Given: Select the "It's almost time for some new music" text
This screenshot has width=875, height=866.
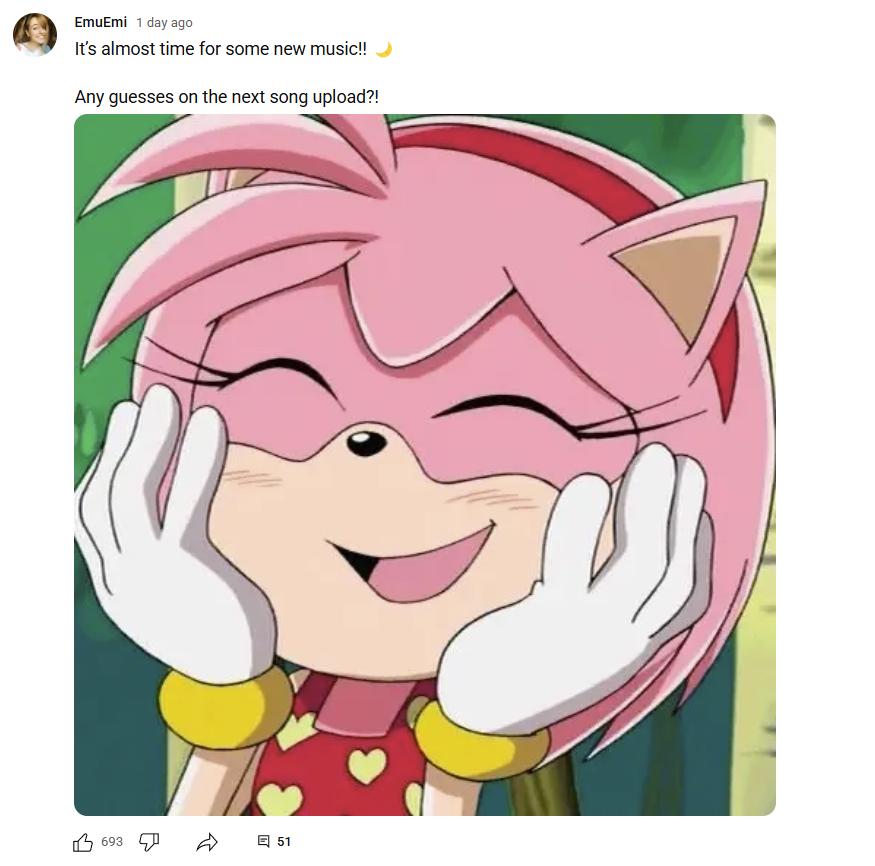Looking at the screenshot, I should (220, 49).
